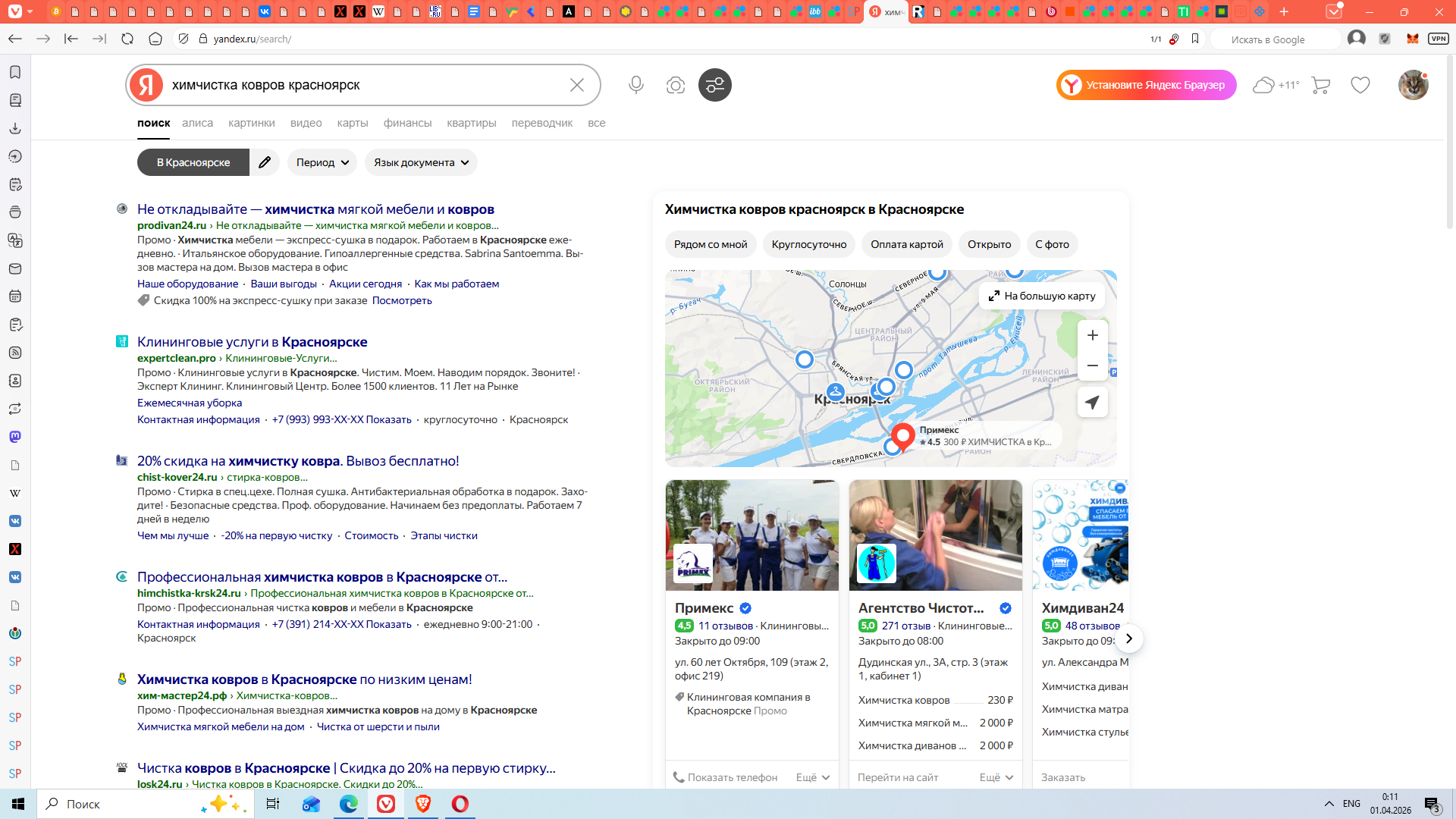Toggle the 'Оплата картой' filter chip
The image size is (1456, 819).
pyautogui.click(x=906, y=244)
